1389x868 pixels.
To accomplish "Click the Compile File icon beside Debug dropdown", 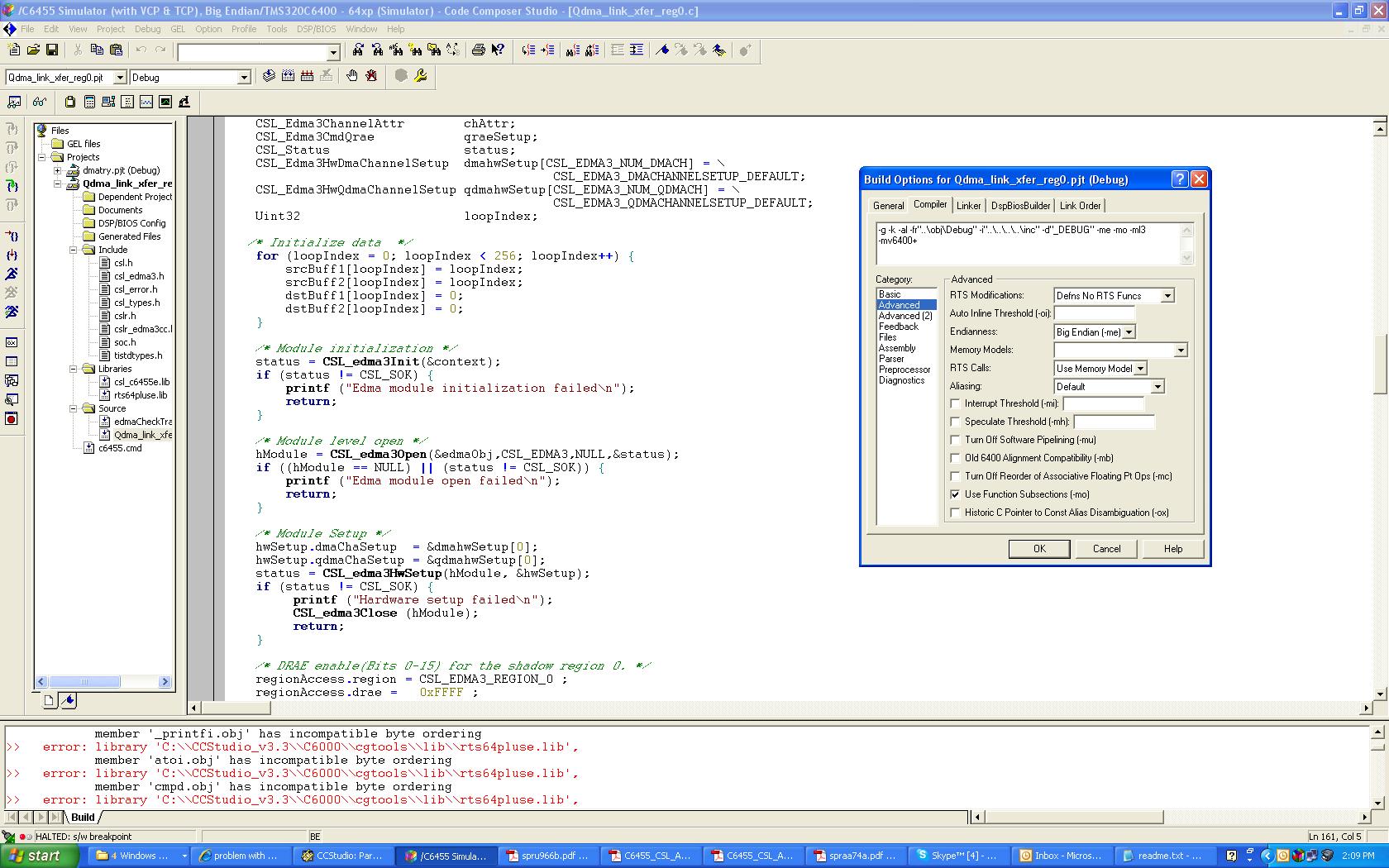I will 269,76.
